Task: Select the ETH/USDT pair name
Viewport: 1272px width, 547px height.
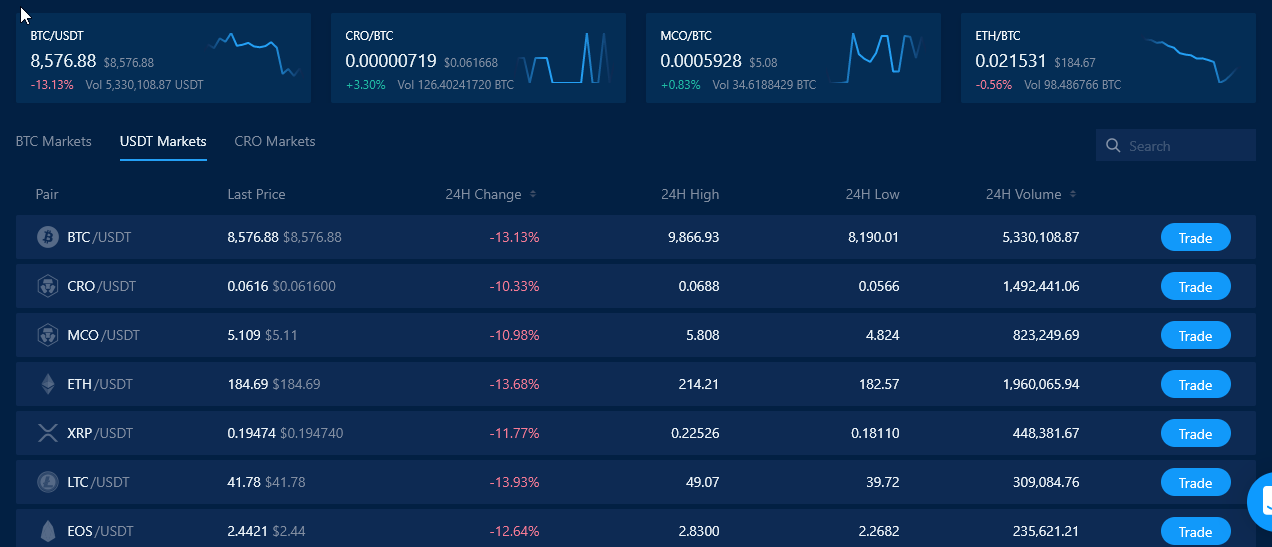Action: click(100, 384)
